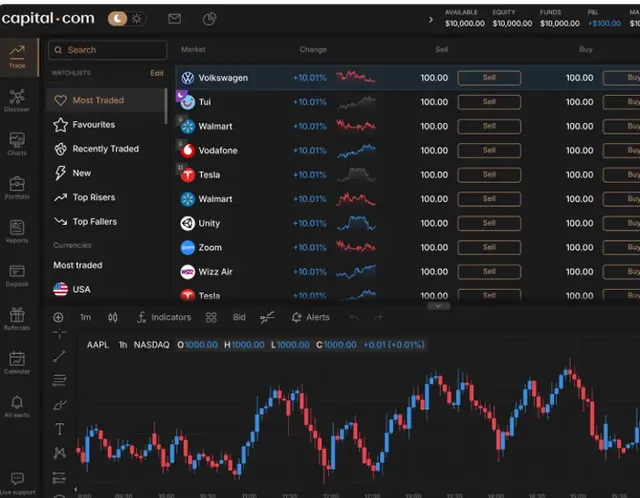The width and height of the screenshot is (640, 498).
Task: Click Zoom market row name
Action: coord(210,247)
